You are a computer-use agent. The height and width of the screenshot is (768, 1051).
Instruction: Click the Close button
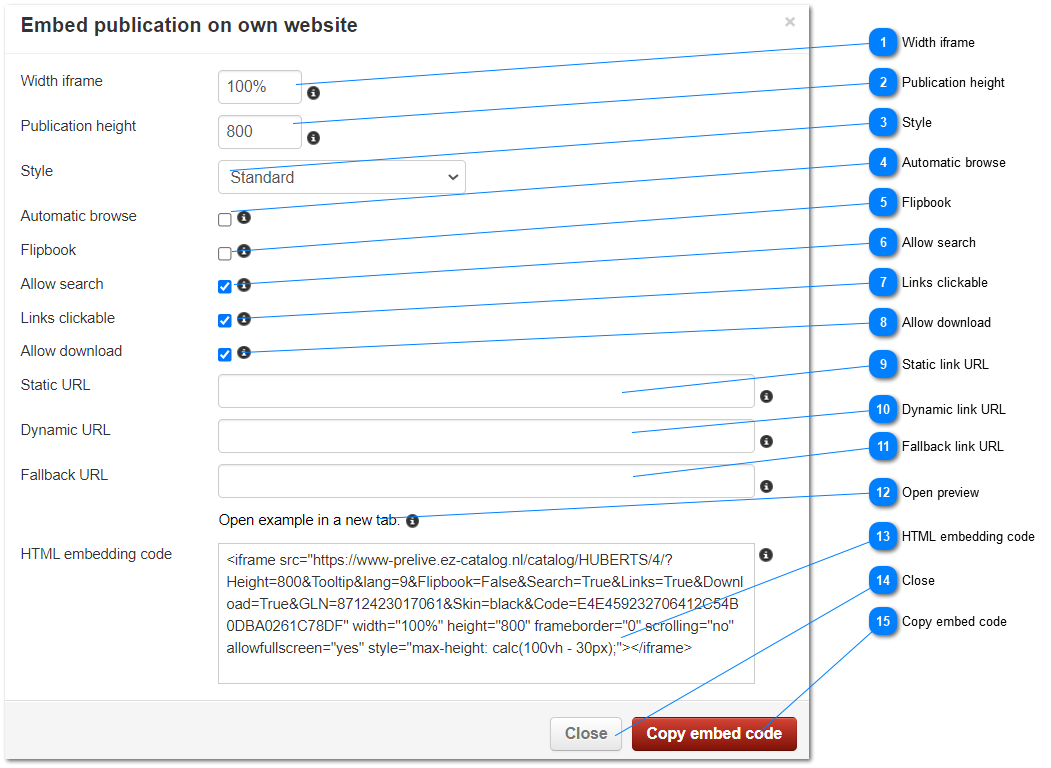[x=586, y=734]
